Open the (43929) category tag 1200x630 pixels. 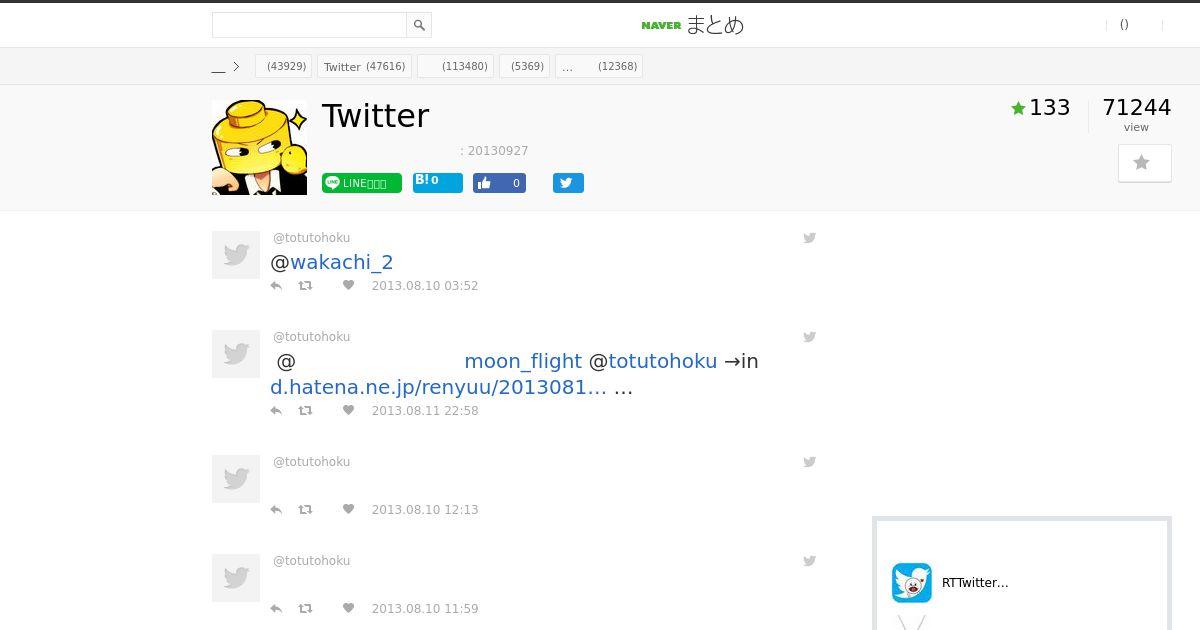[x=284, y=66]
